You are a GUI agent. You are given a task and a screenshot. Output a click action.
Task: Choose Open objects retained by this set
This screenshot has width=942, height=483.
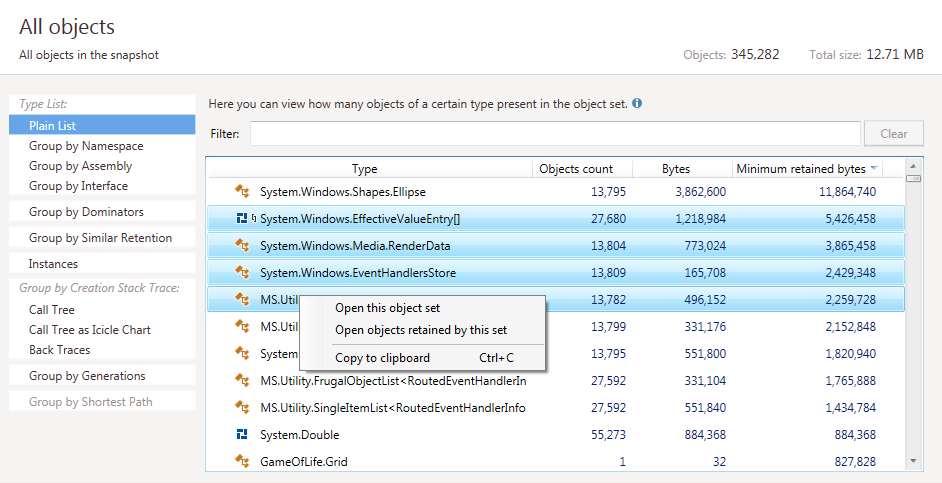(x=420, y=330)
